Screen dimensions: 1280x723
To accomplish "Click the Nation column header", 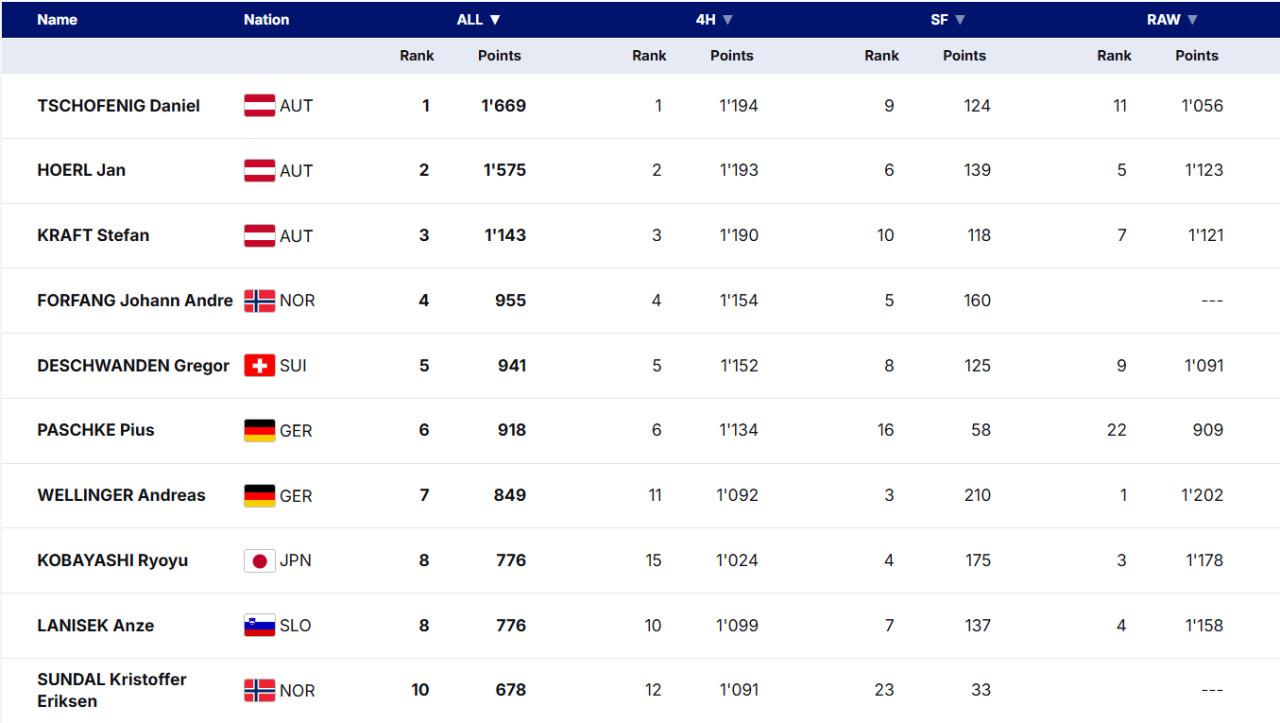I will 266,20.
